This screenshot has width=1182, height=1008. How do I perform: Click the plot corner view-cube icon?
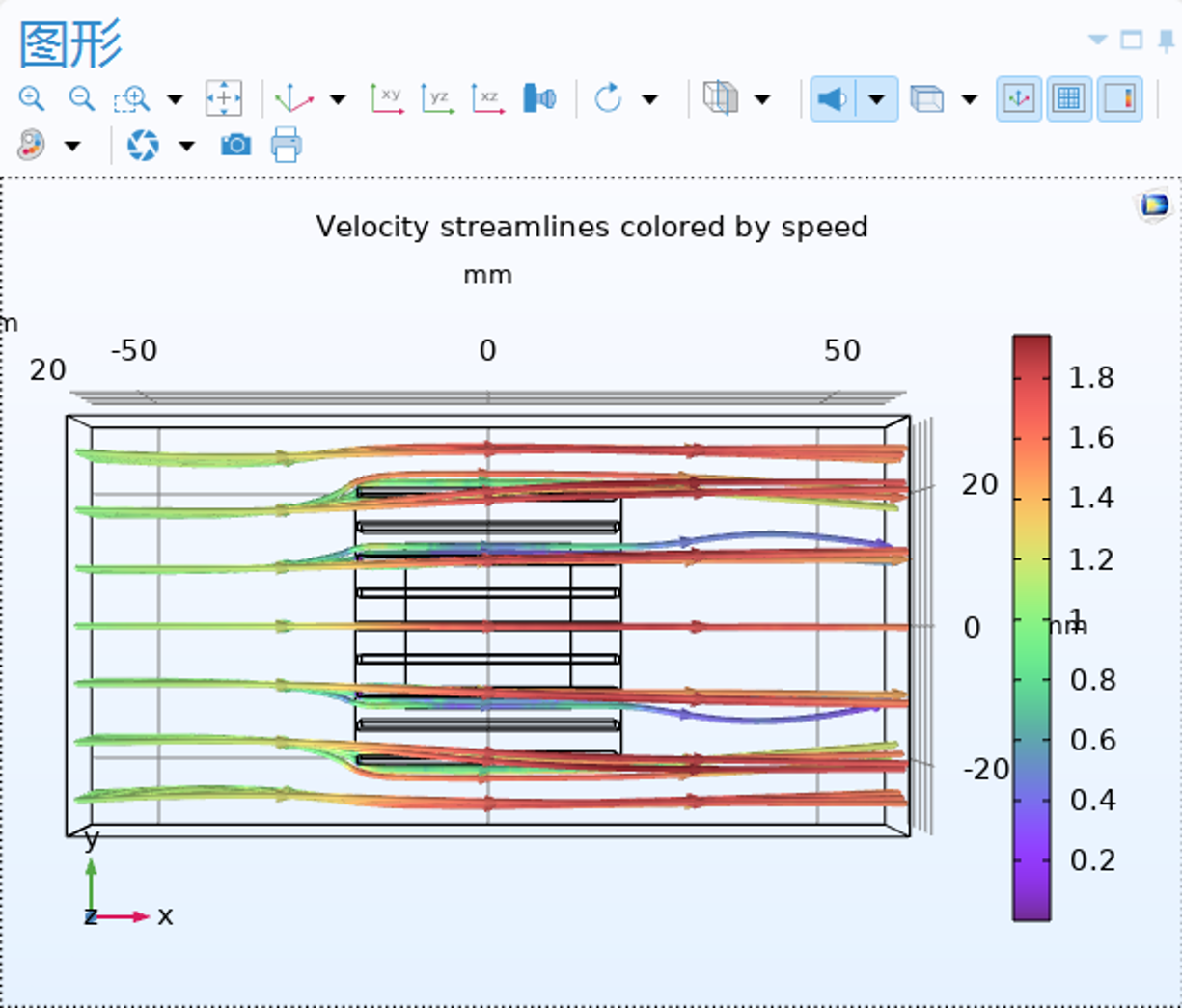click(x=1154, y=204)
